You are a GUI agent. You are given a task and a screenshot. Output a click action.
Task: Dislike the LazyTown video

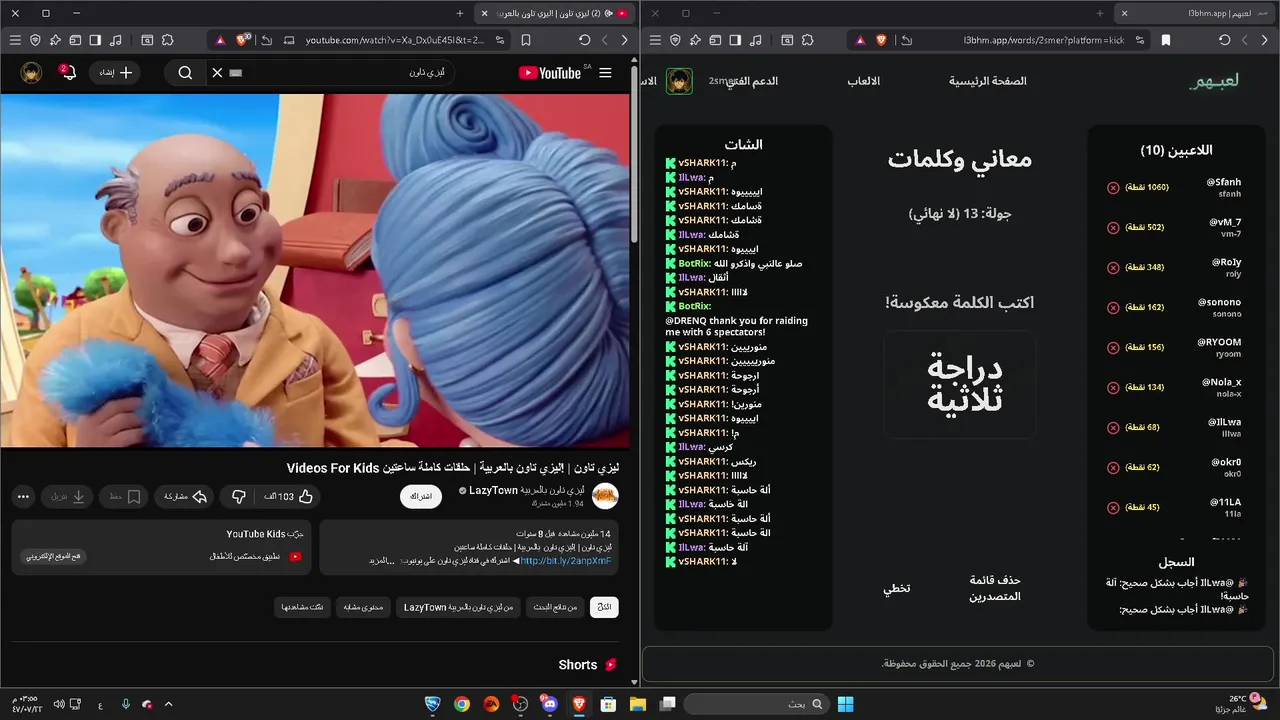click(x=239, y=496)
